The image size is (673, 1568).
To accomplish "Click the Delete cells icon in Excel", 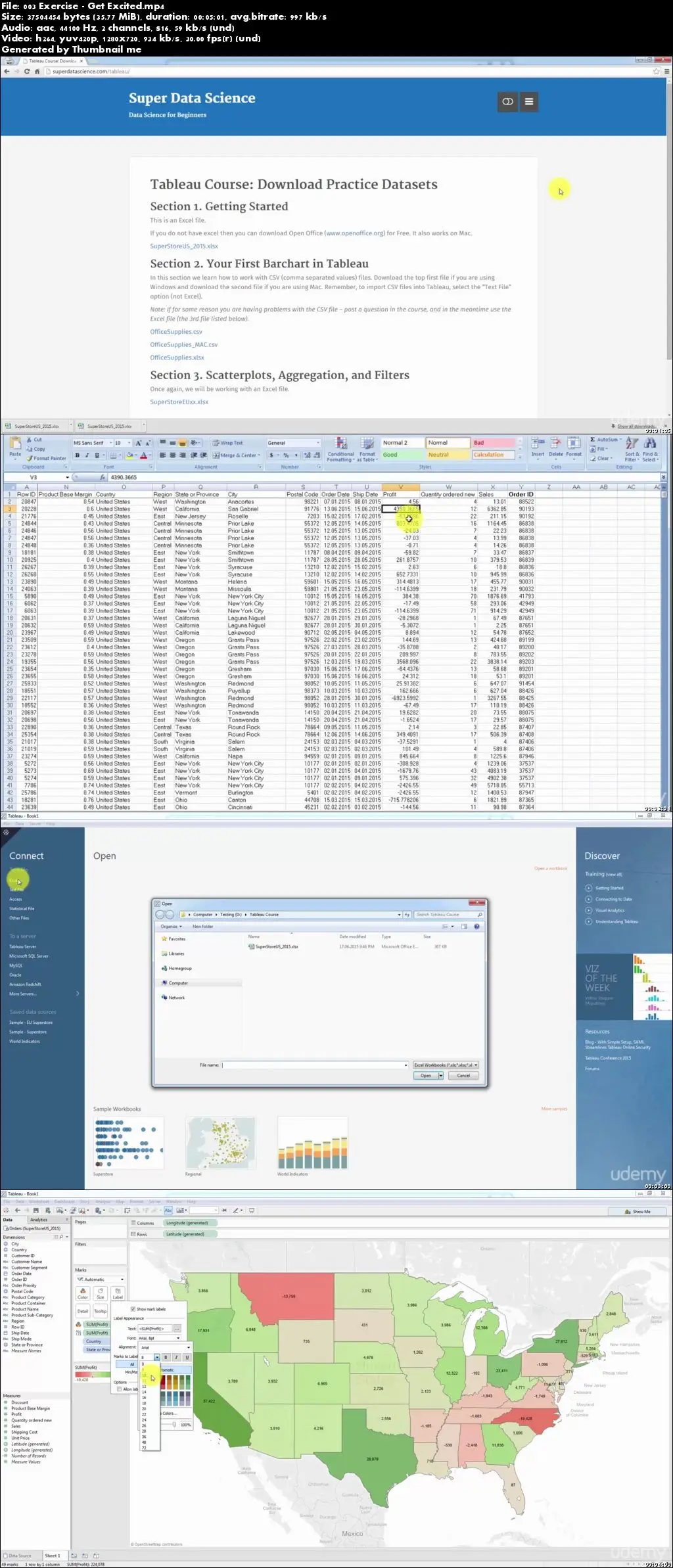I will [x=556, y=447].
